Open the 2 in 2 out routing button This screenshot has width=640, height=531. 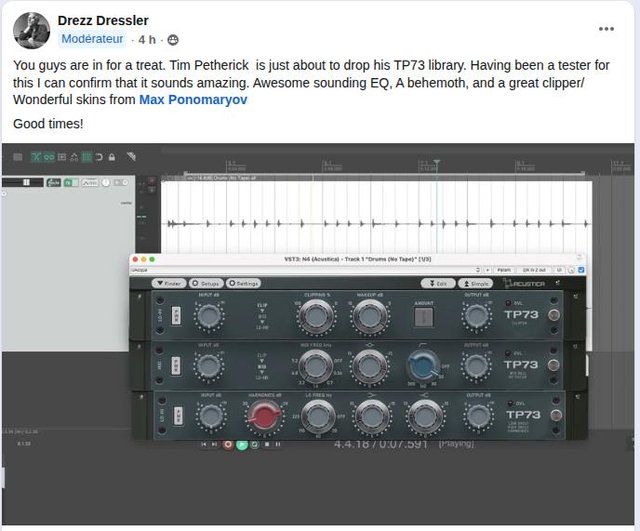534,270
